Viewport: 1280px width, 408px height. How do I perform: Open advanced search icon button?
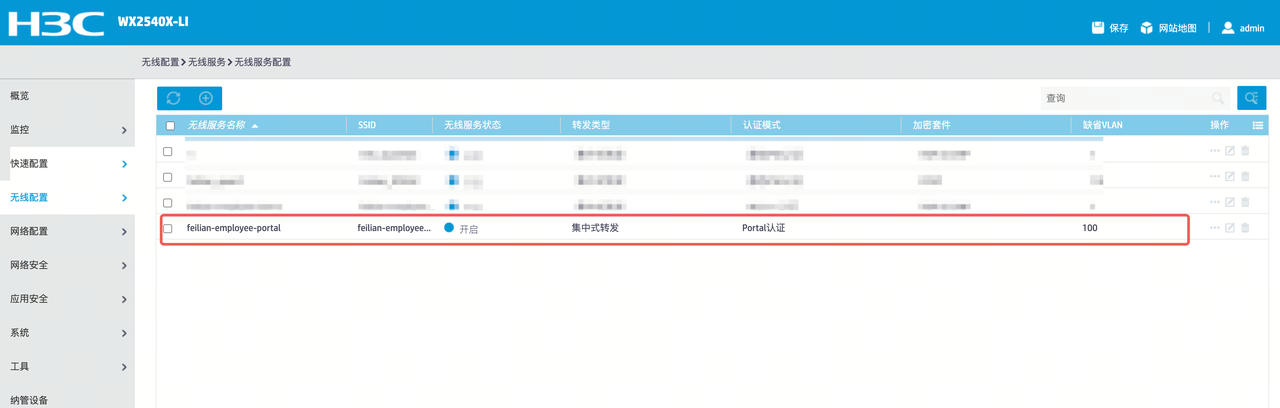point(1252,98)
